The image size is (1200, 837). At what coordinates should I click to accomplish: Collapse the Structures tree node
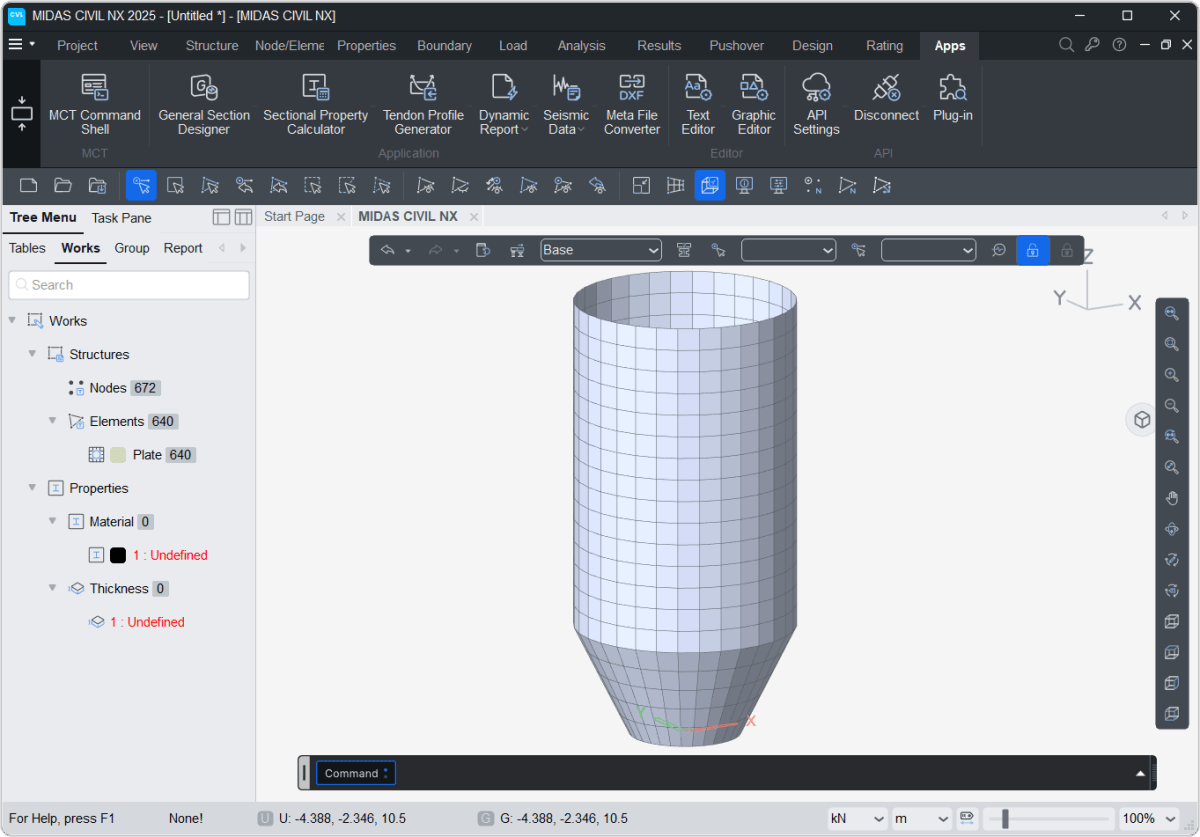(x=33, y=354)
